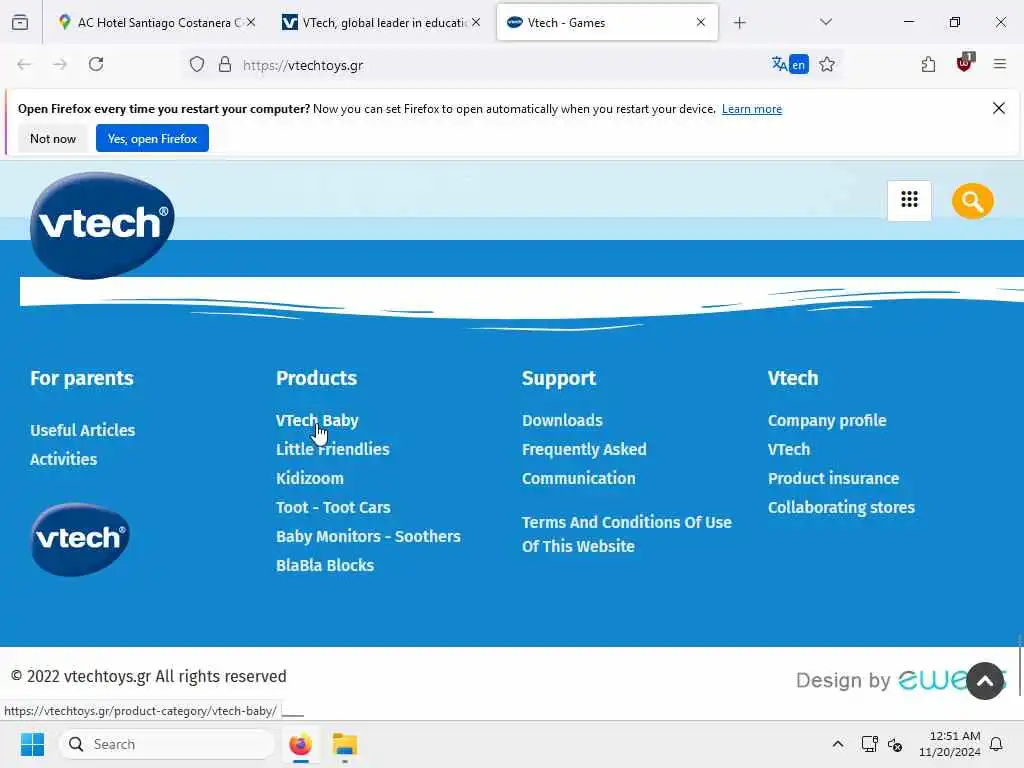Open the Windows Start menu
Viewport: 1024px width, 768px height.
[x=33, y=744]
